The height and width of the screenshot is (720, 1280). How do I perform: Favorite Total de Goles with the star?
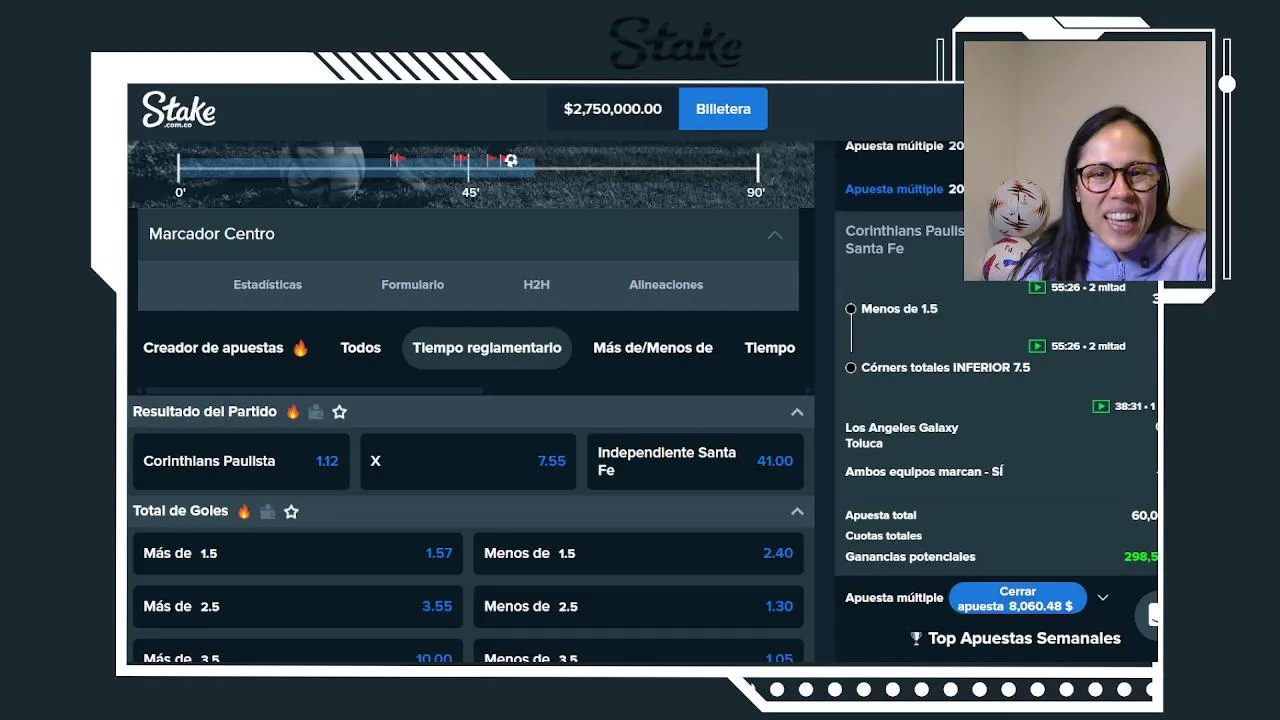pyautogui.click(x=291, y=511)
